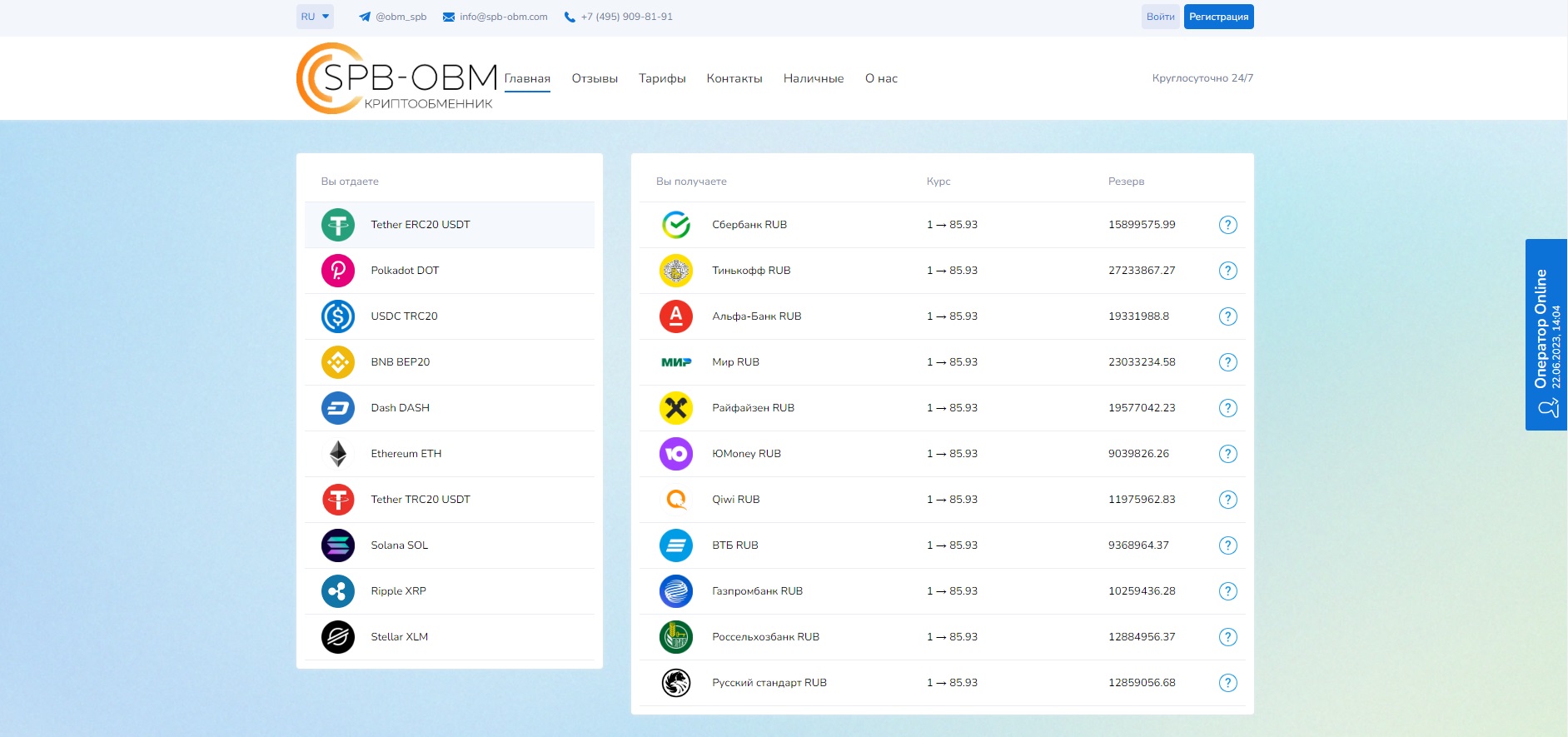1568x737 pixels.
Task: Open help icon for Тинькофф RUB row
Action: [1227, 271]
